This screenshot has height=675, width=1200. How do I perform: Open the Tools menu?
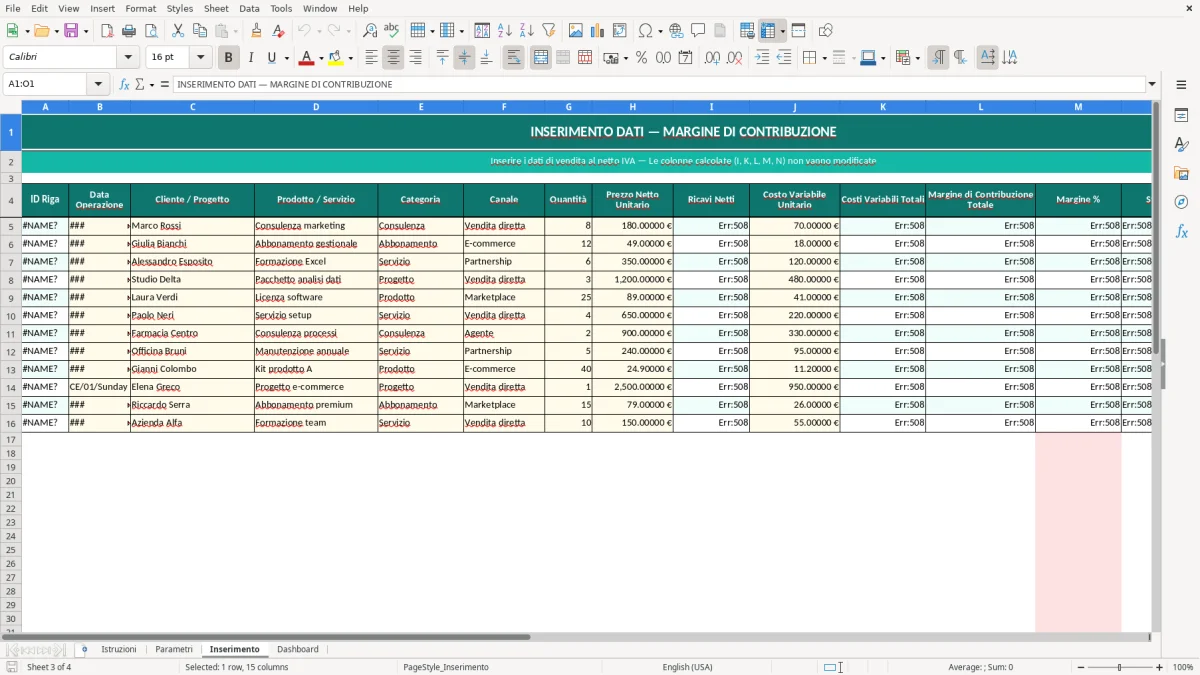[281, 8]
